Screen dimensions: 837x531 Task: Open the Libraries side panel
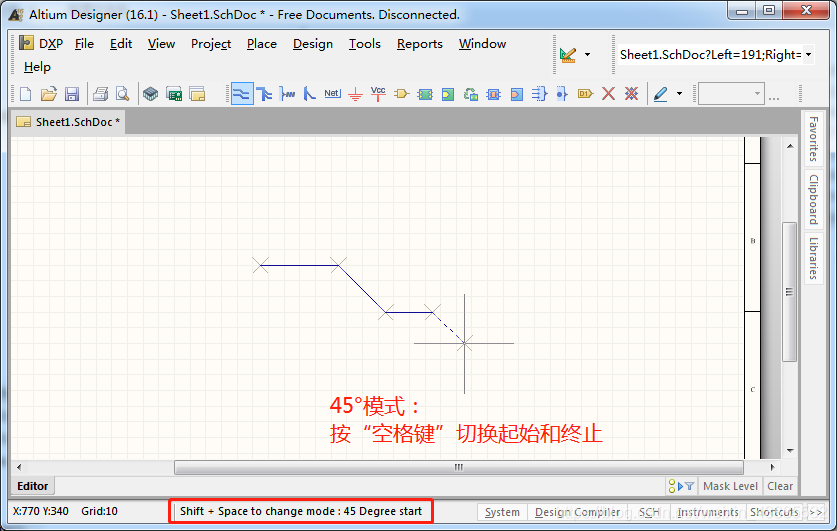(813, 258)
